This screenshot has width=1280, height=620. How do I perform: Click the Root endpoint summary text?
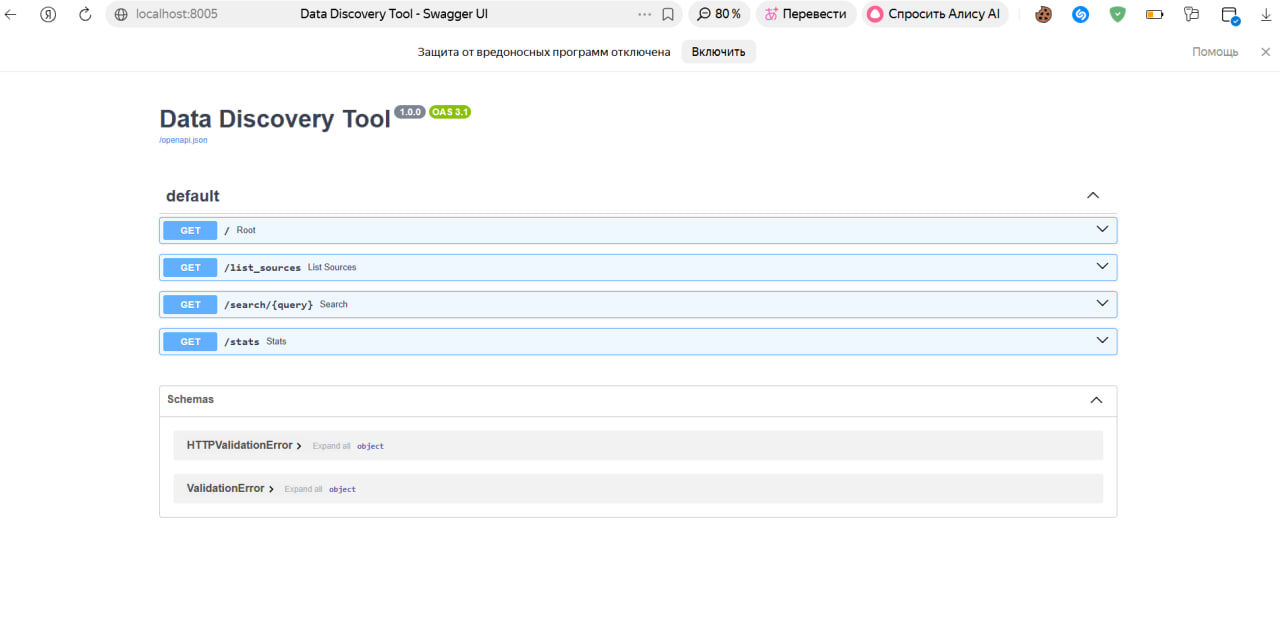click(x=246, y=230)
